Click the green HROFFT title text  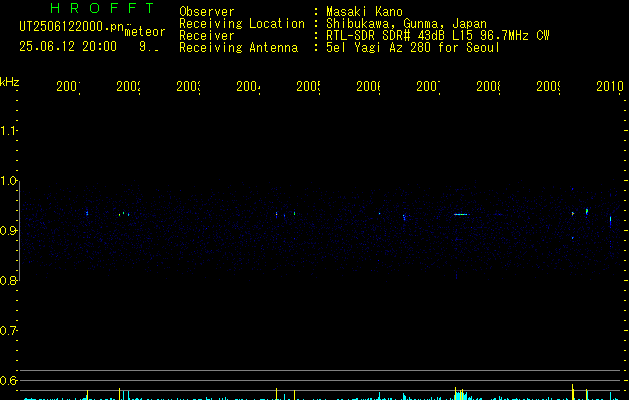coord(103,8)
